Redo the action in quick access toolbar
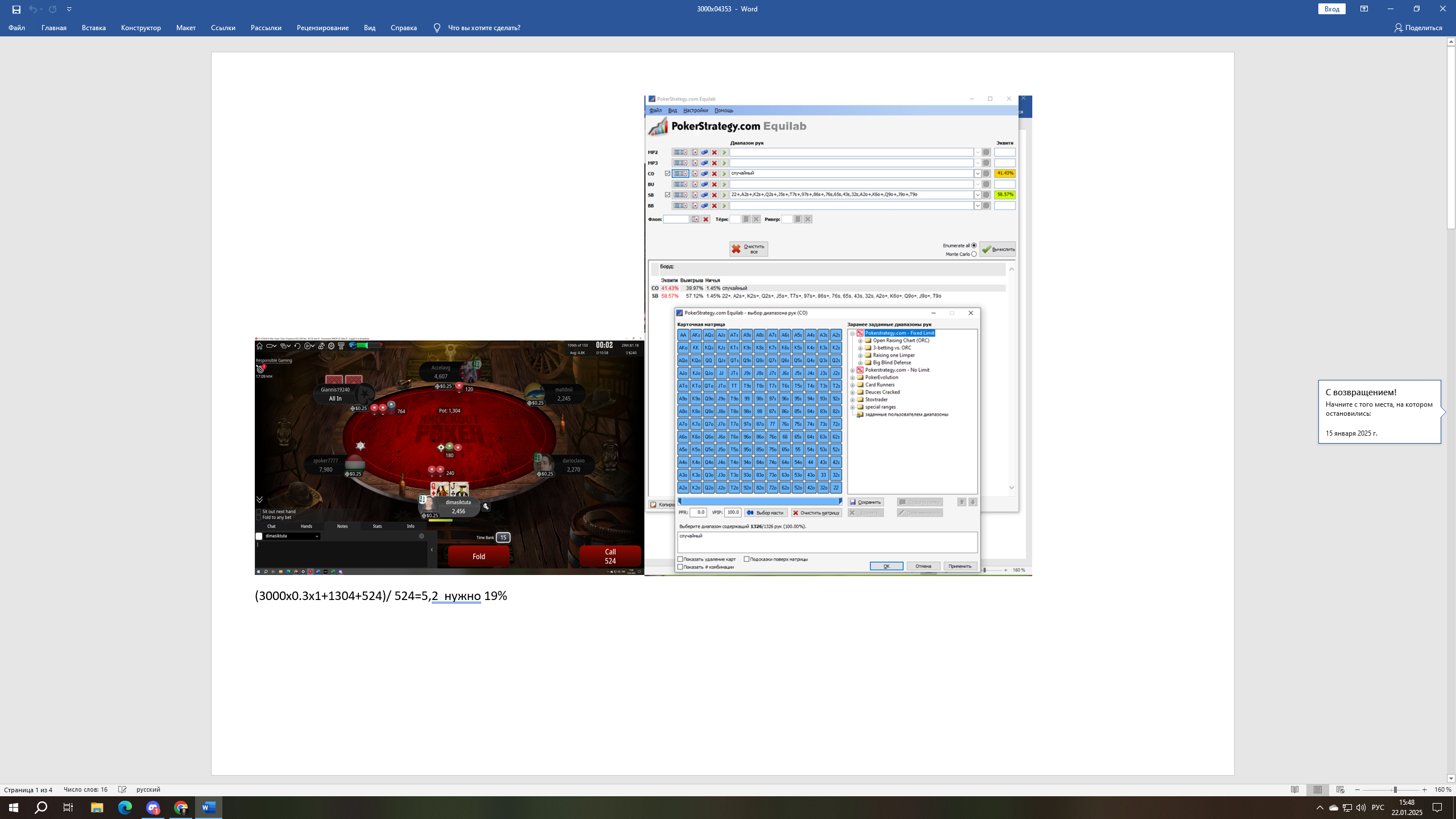Image resolution: width=1456 pixels, height=819 pixels. [52, 9]
